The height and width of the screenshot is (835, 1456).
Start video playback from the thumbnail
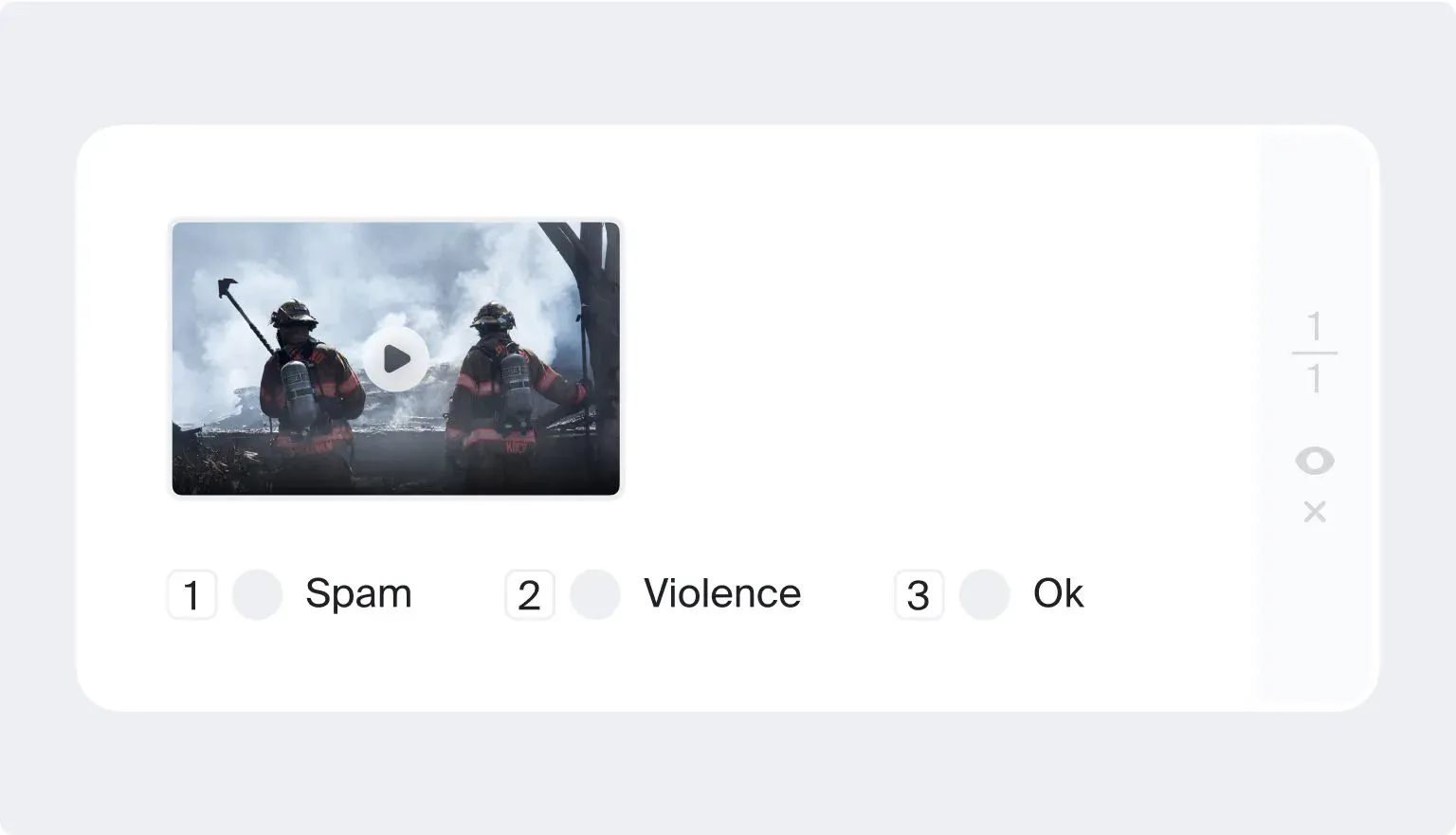click(x=397, y=359)
